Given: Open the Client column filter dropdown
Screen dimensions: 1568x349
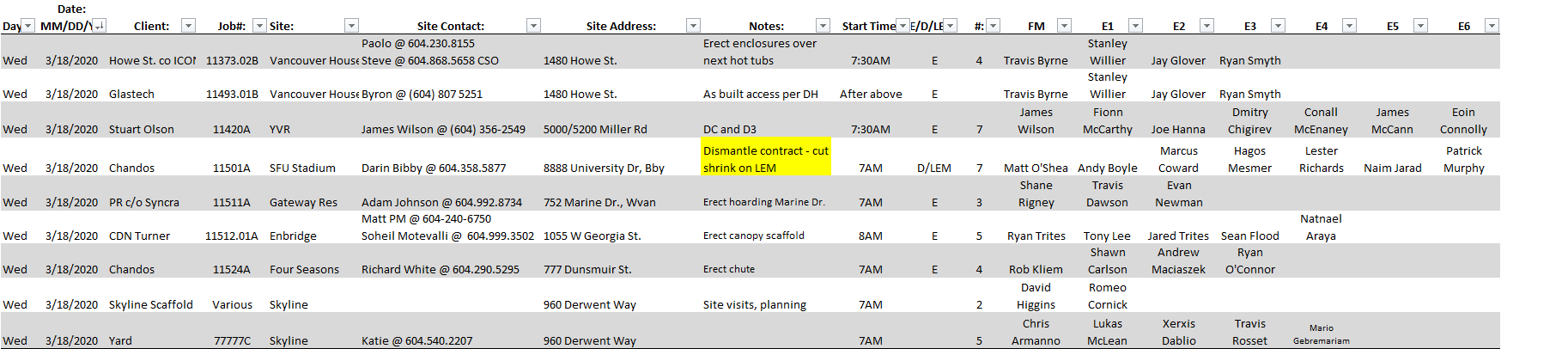Looking at the screenshot, I should tap(189, 26).
